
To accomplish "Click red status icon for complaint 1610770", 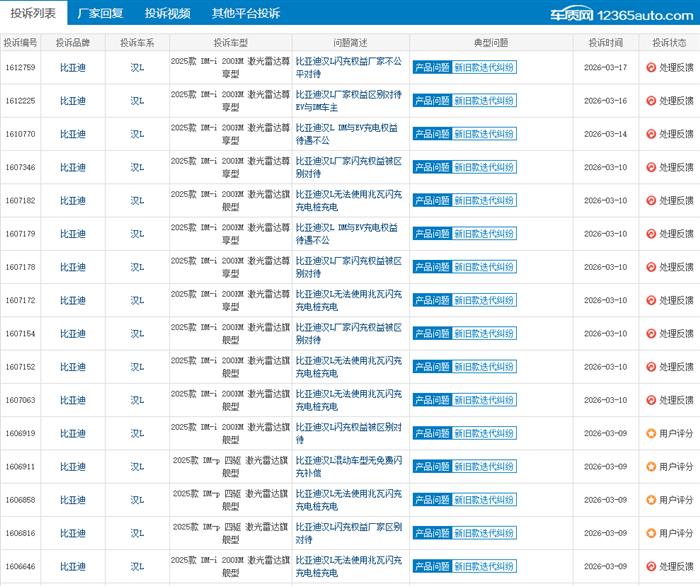I will 651,134.
